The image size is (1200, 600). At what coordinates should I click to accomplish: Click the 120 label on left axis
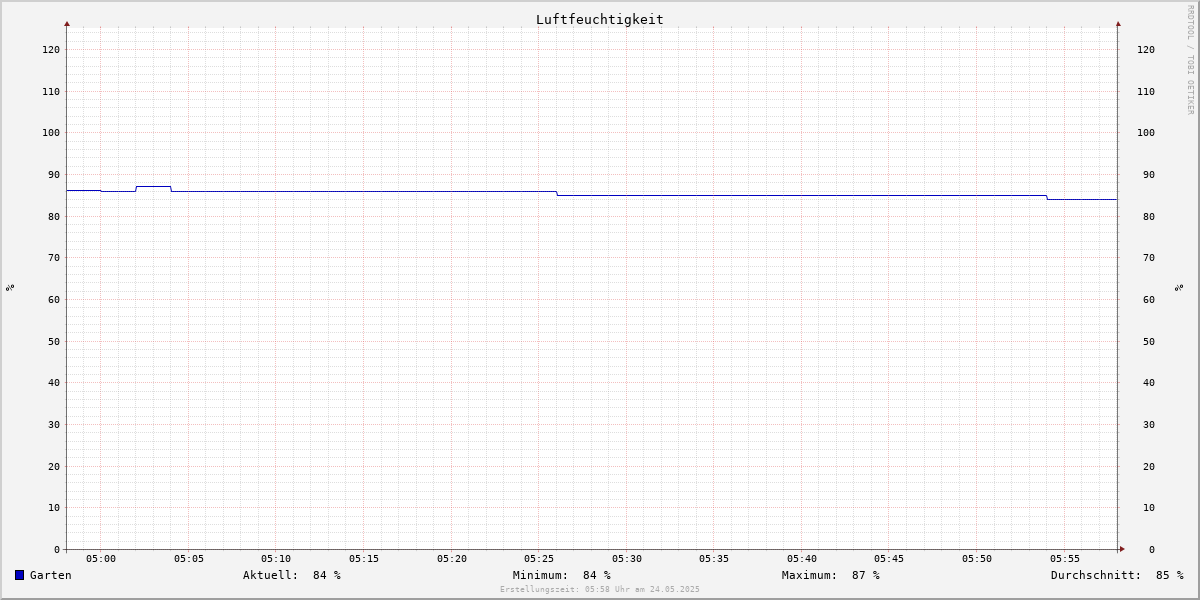[x=51, y=49]
